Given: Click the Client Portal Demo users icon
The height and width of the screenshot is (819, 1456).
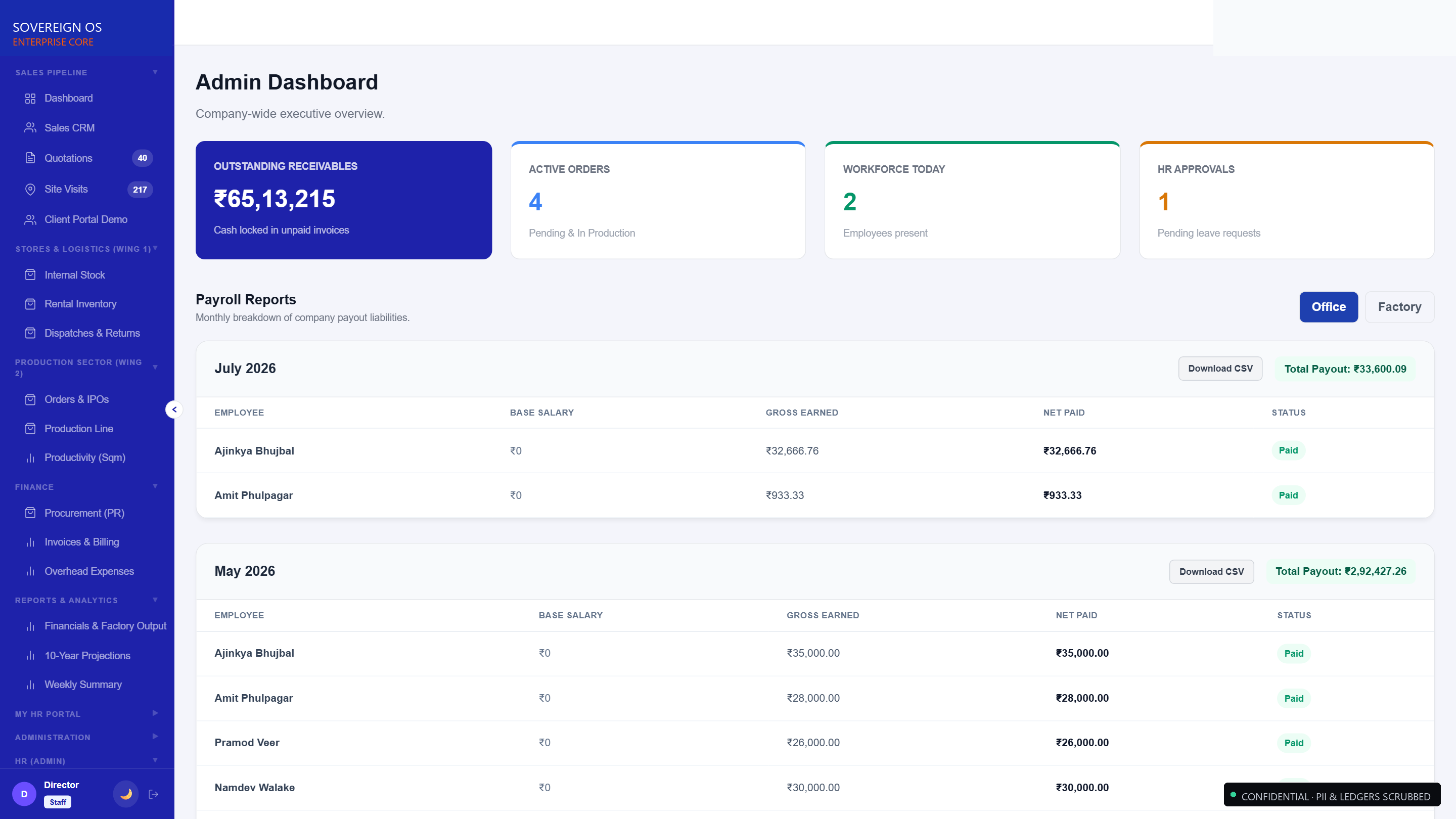Looking at the screenshot, I should tap(30, 219).
